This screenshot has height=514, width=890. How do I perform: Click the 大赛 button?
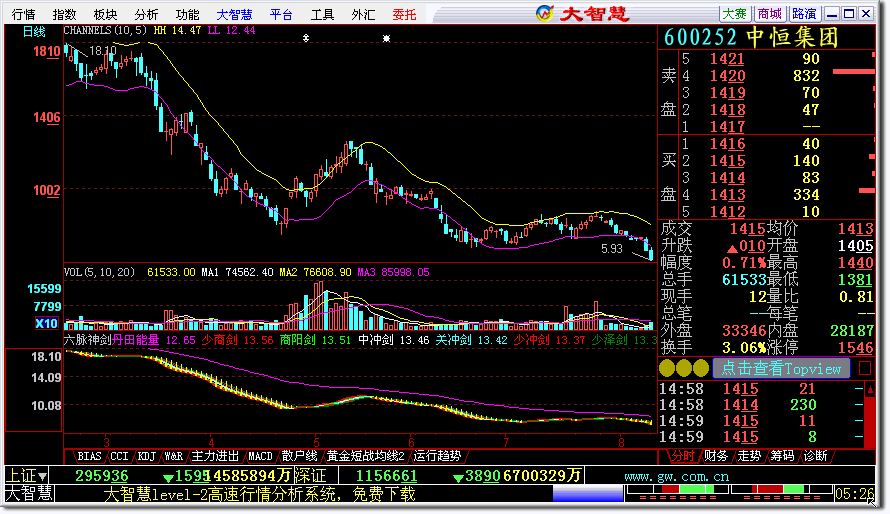click(x=735, y=14)
